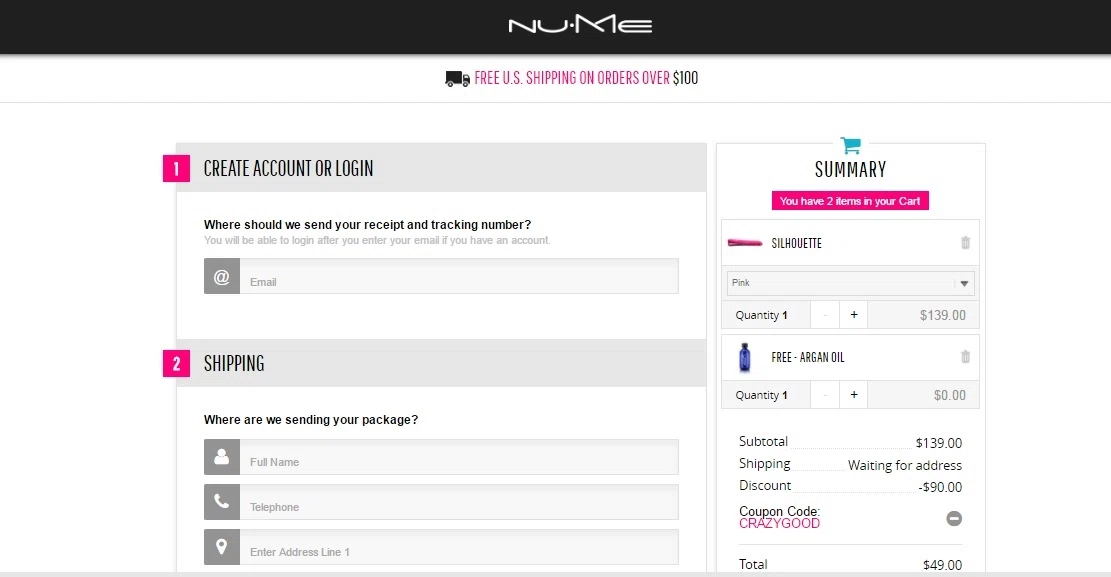Click the Shipping section heading

pos(234,364)
